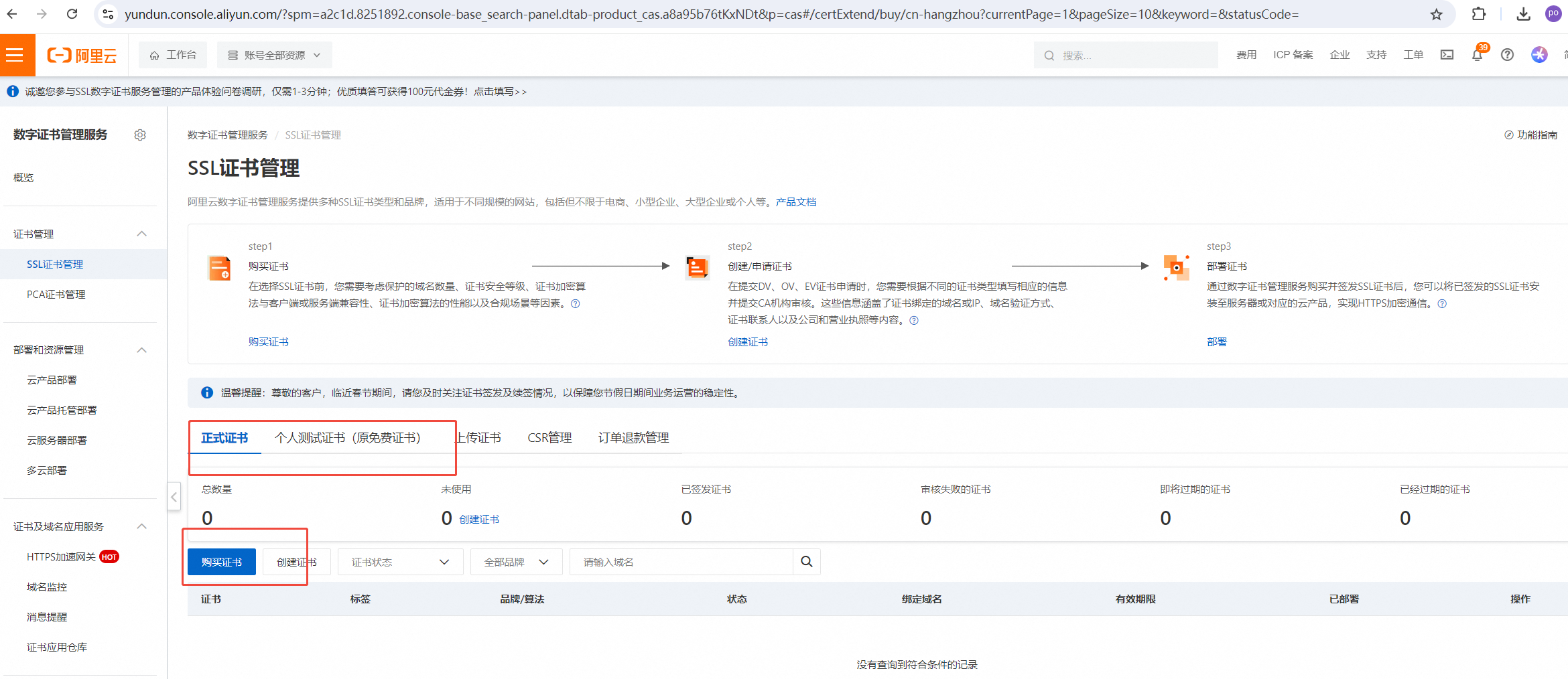Open 功能指南 feature guide

1531,135
